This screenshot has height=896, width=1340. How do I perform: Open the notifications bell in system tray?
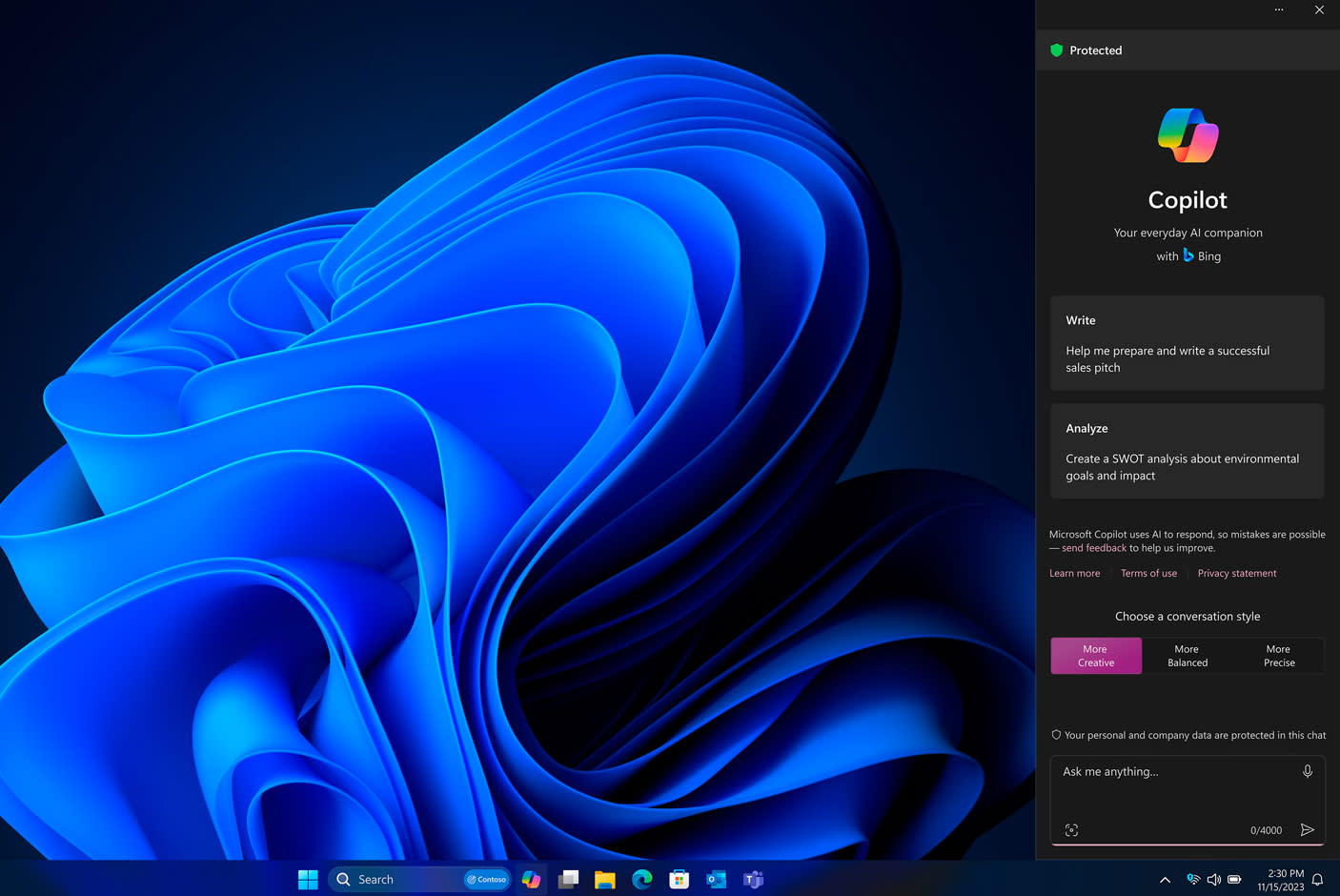[1319, 879]
